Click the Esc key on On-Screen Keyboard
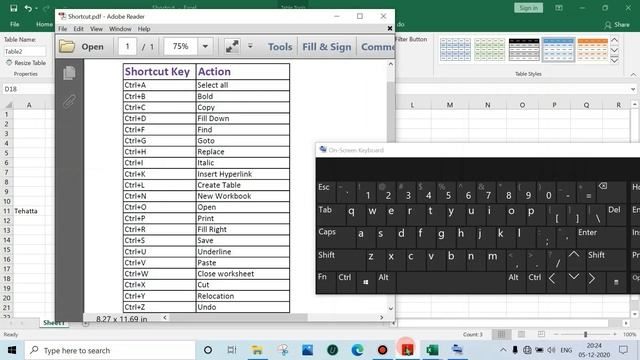 point(326,192)
